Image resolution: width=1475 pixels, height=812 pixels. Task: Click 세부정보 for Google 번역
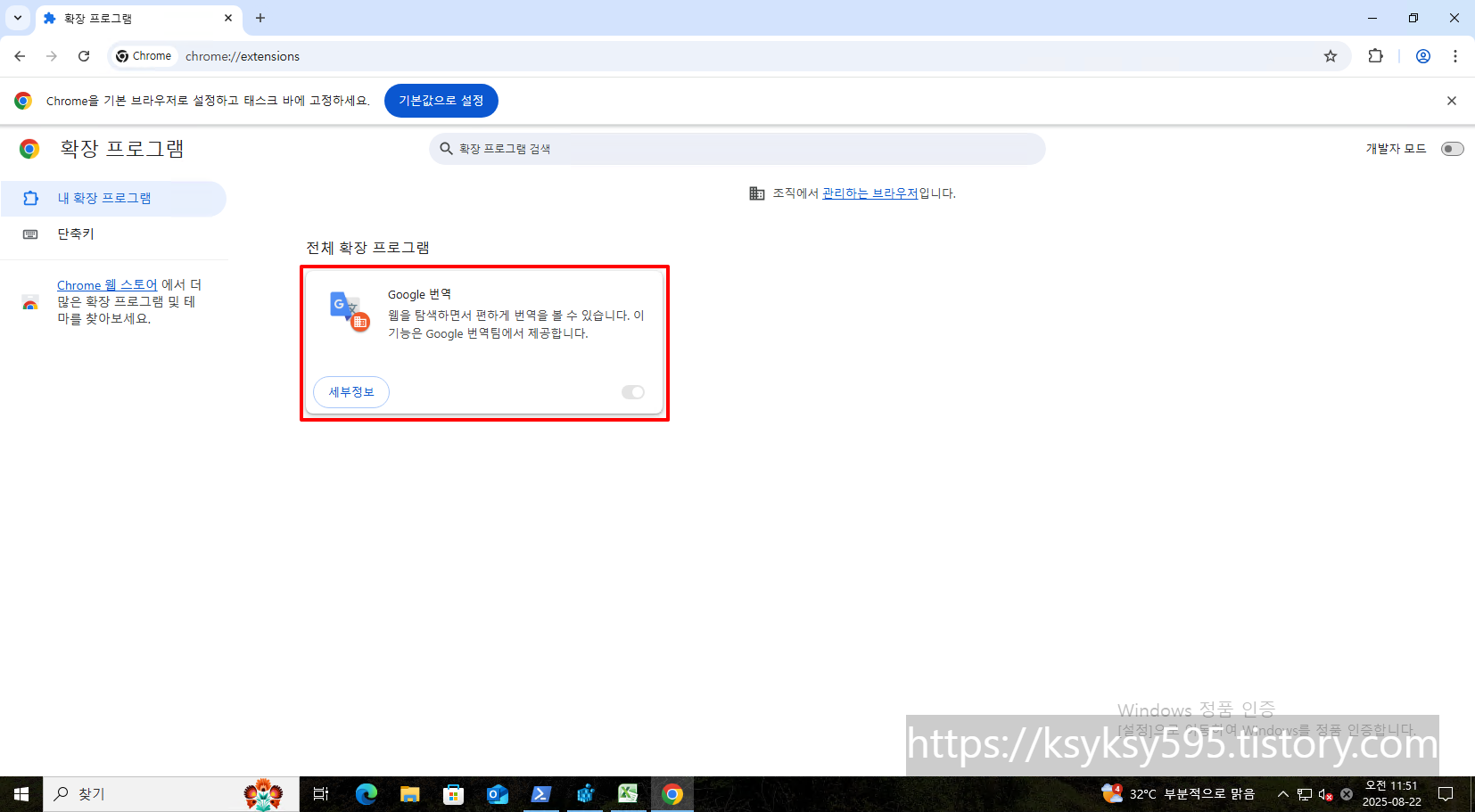(x=351, y=392)
